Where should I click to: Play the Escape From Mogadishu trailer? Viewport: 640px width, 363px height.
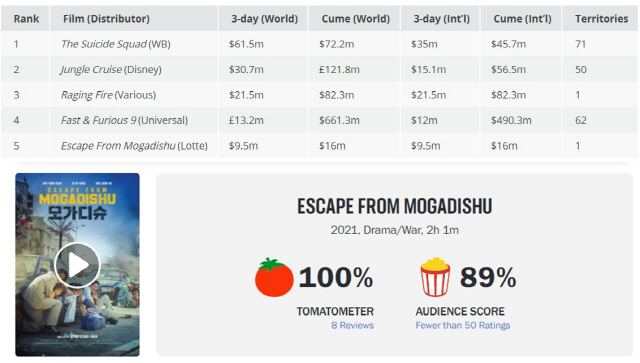coord(77,265)
